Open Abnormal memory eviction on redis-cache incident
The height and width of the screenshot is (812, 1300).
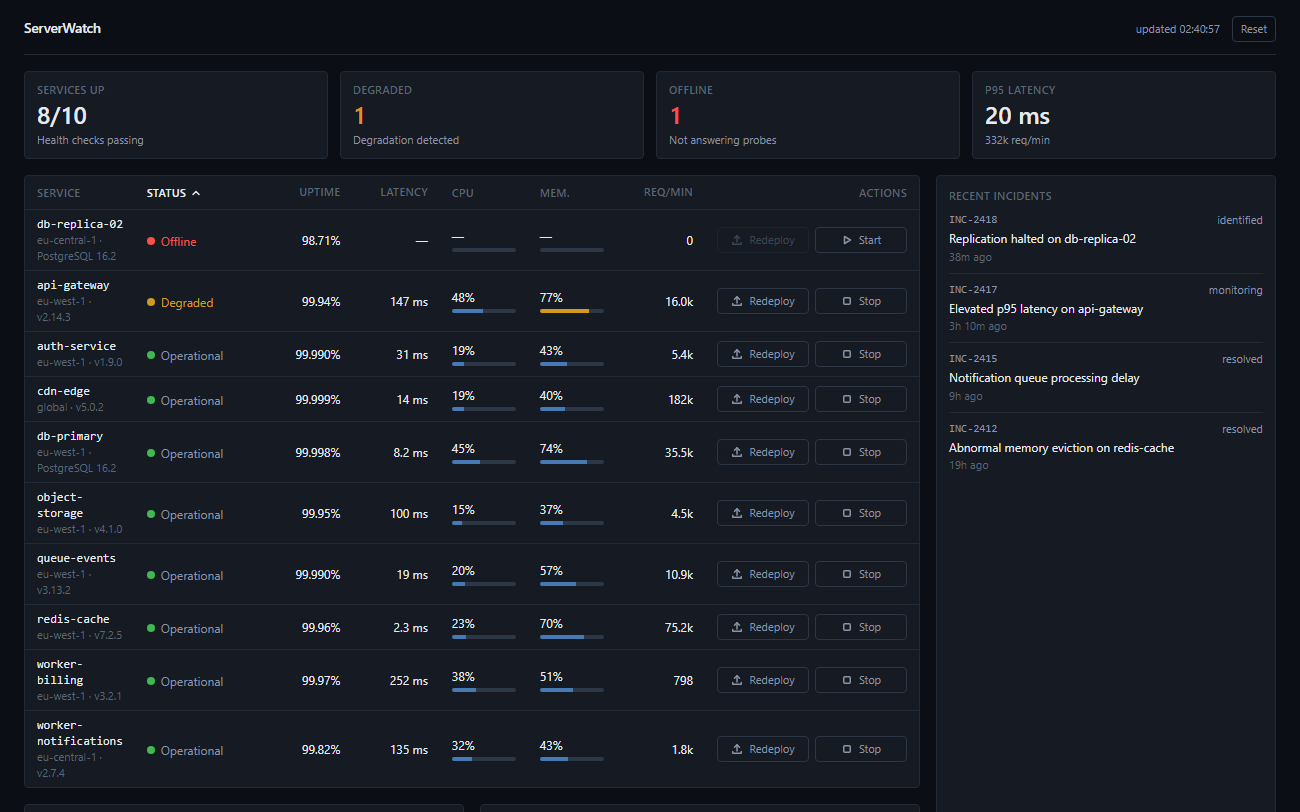[x=1106, y=447]
